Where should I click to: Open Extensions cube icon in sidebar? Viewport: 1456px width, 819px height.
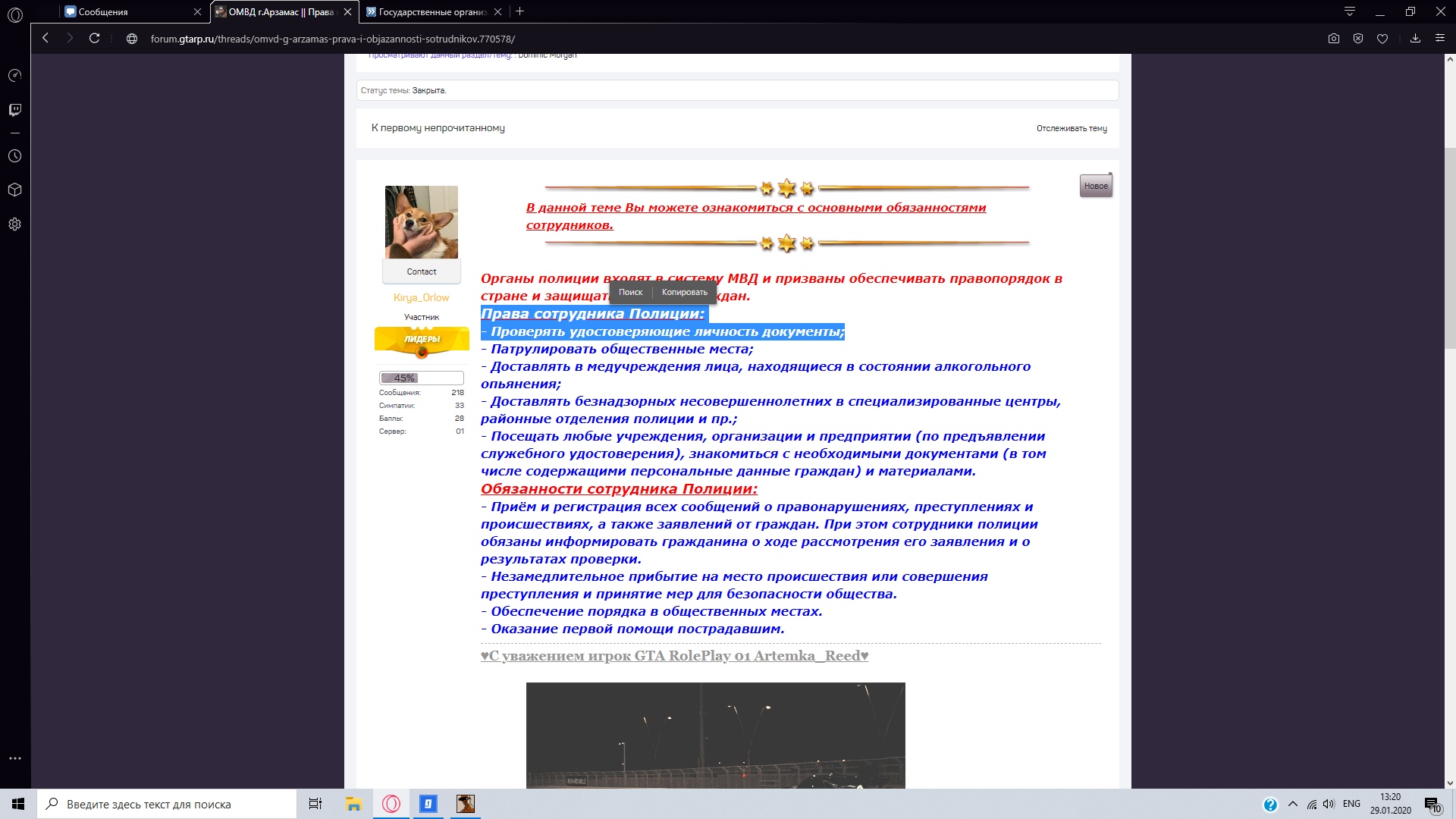15,190
